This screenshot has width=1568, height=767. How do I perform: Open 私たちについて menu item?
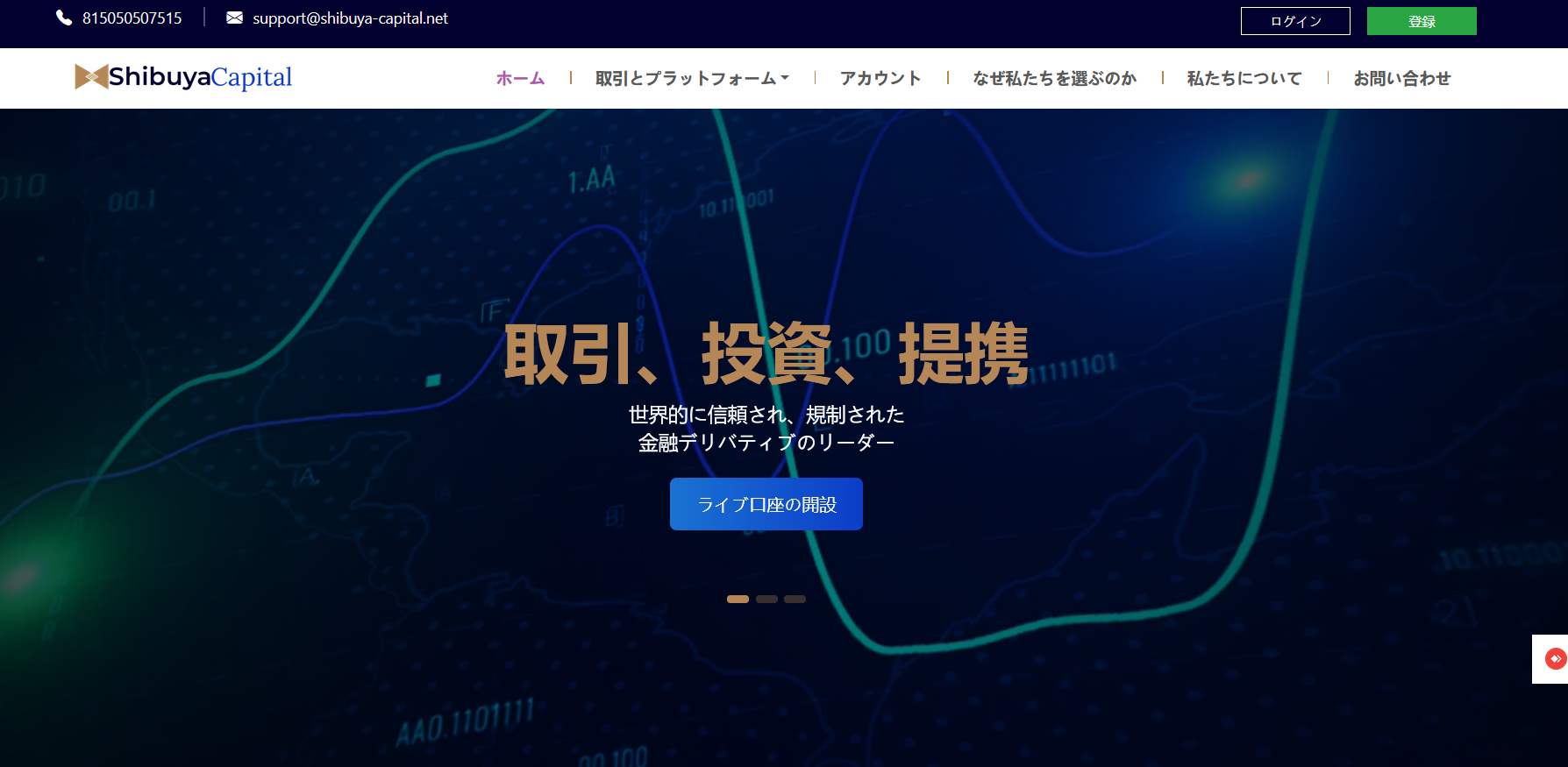coord(1244,78)
